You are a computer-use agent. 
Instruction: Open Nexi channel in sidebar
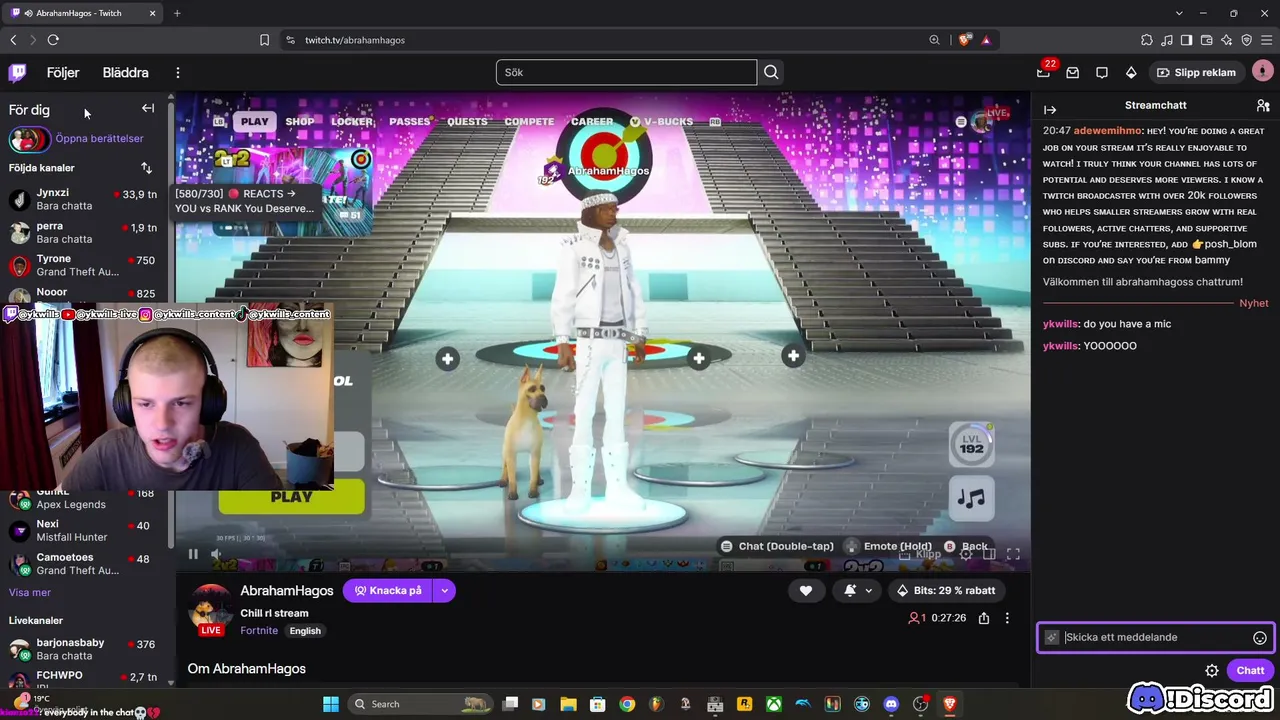pos(85,530)
